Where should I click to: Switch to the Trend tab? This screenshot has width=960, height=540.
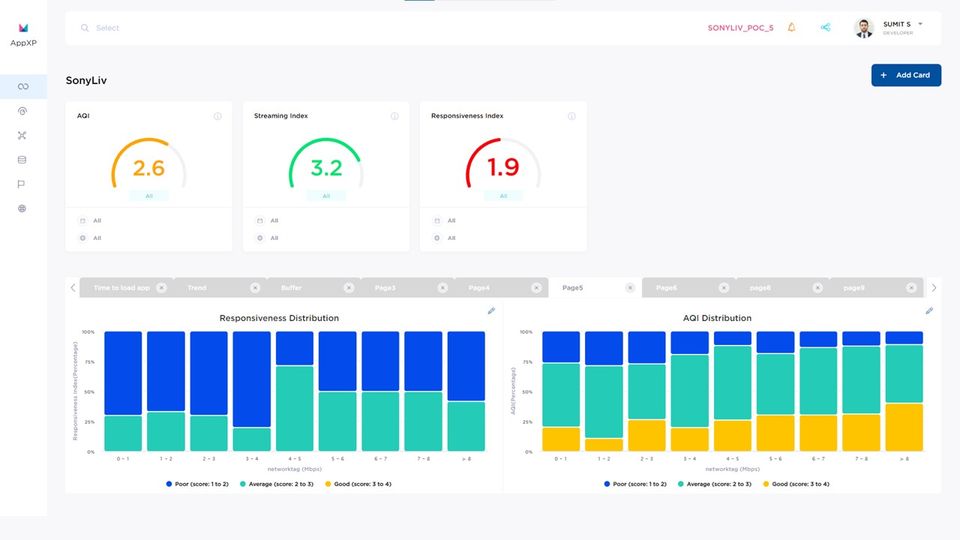tap(197, 288)
